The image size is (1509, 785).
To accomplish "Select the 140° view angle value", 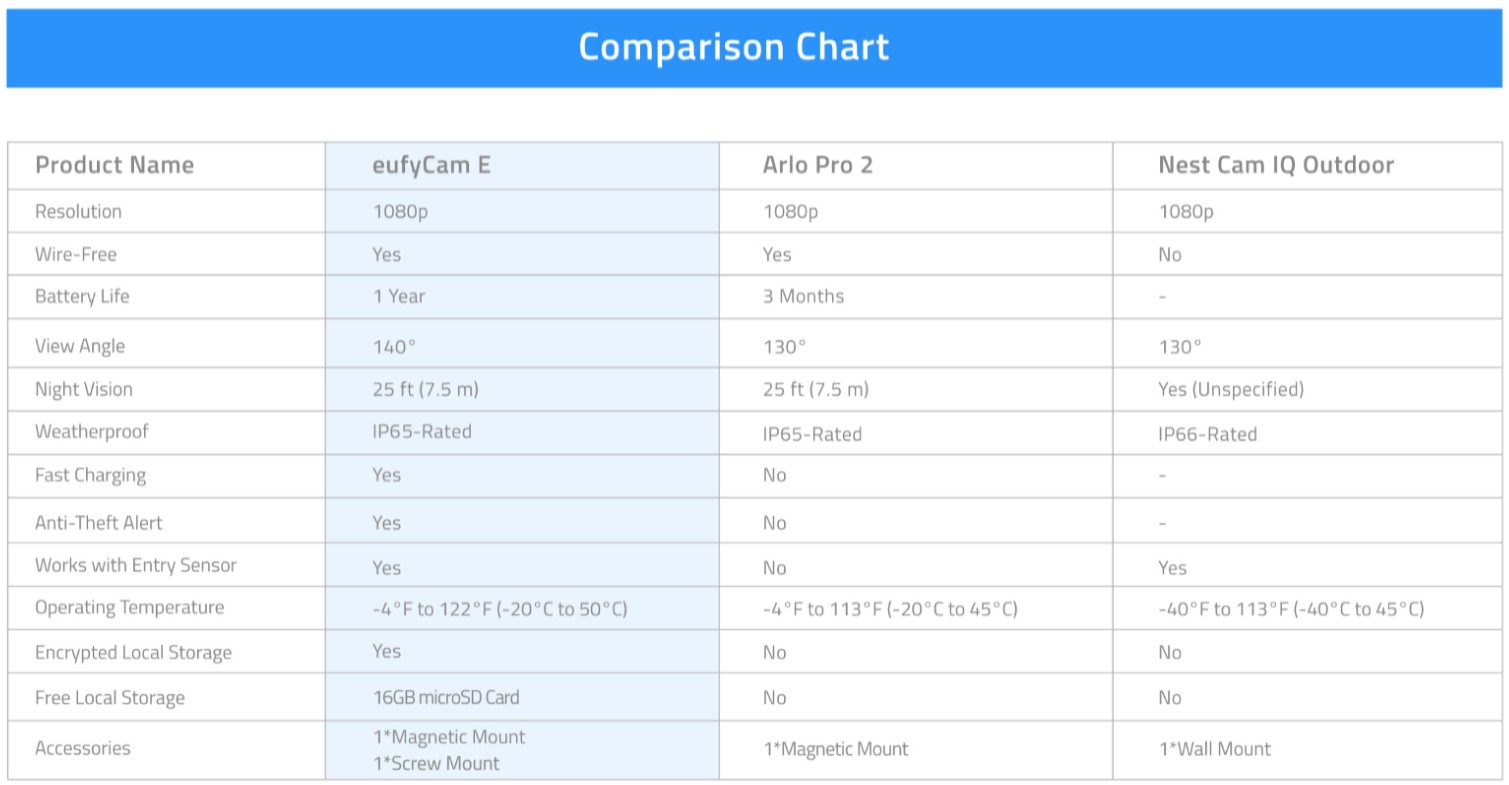I will click(393, 347).
